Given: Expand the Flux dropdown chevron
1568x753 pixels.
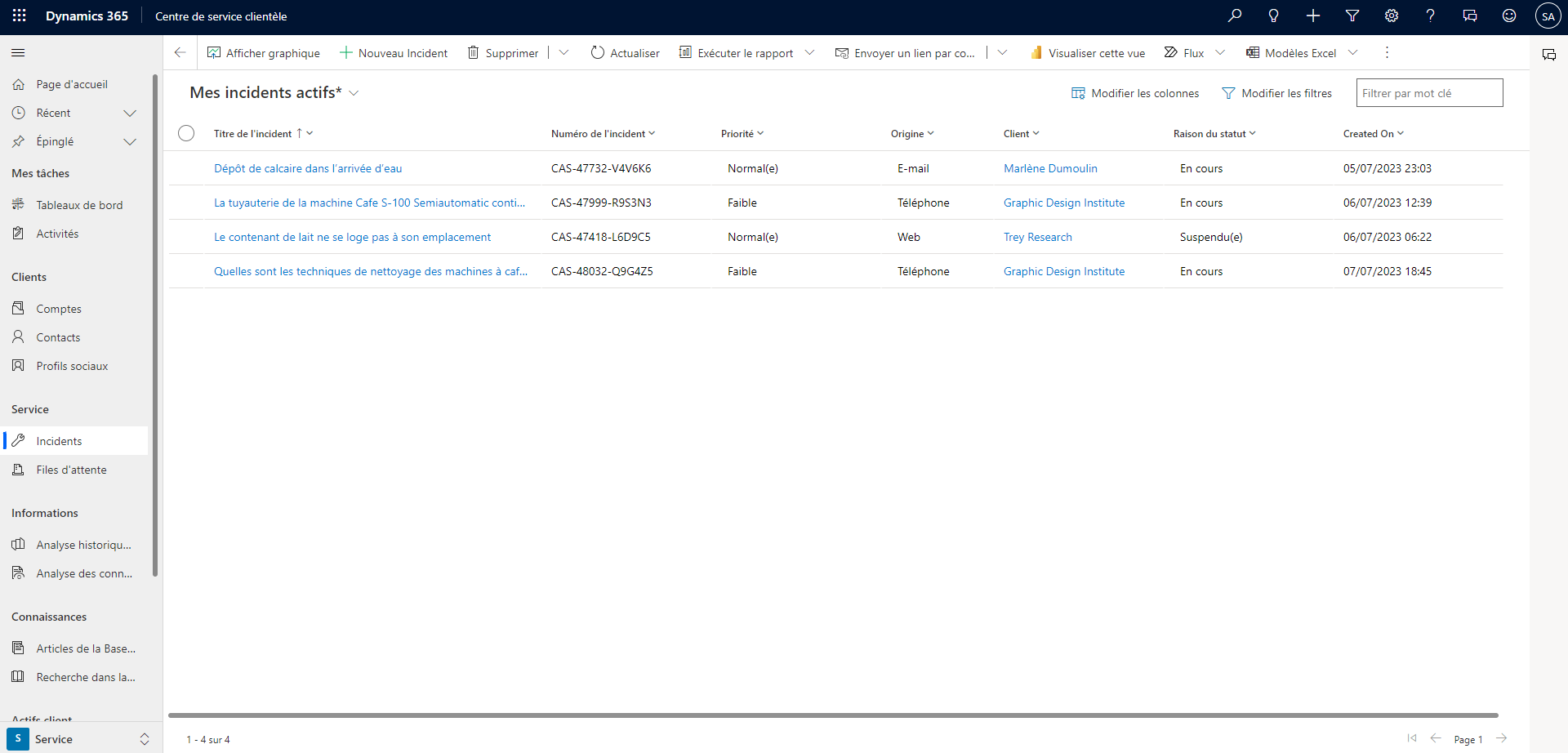Looking at the screenshot, I should 1220,52.
